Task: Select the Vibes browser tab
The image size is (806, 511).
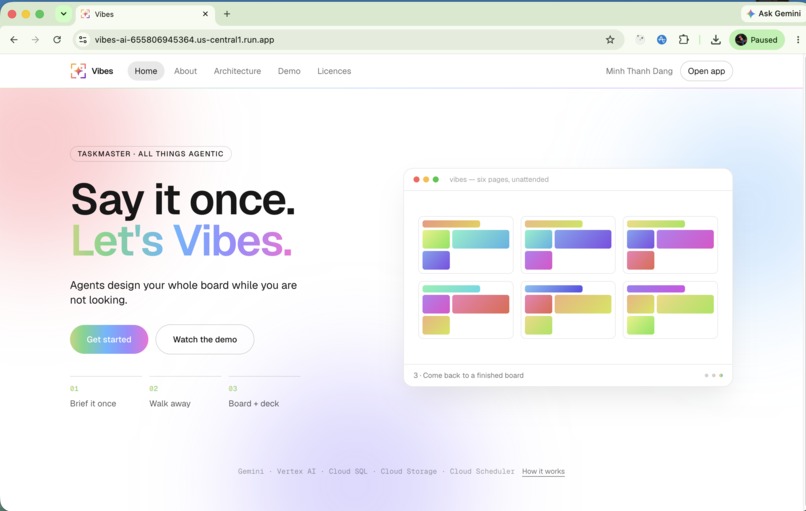Action: (145, 14)
